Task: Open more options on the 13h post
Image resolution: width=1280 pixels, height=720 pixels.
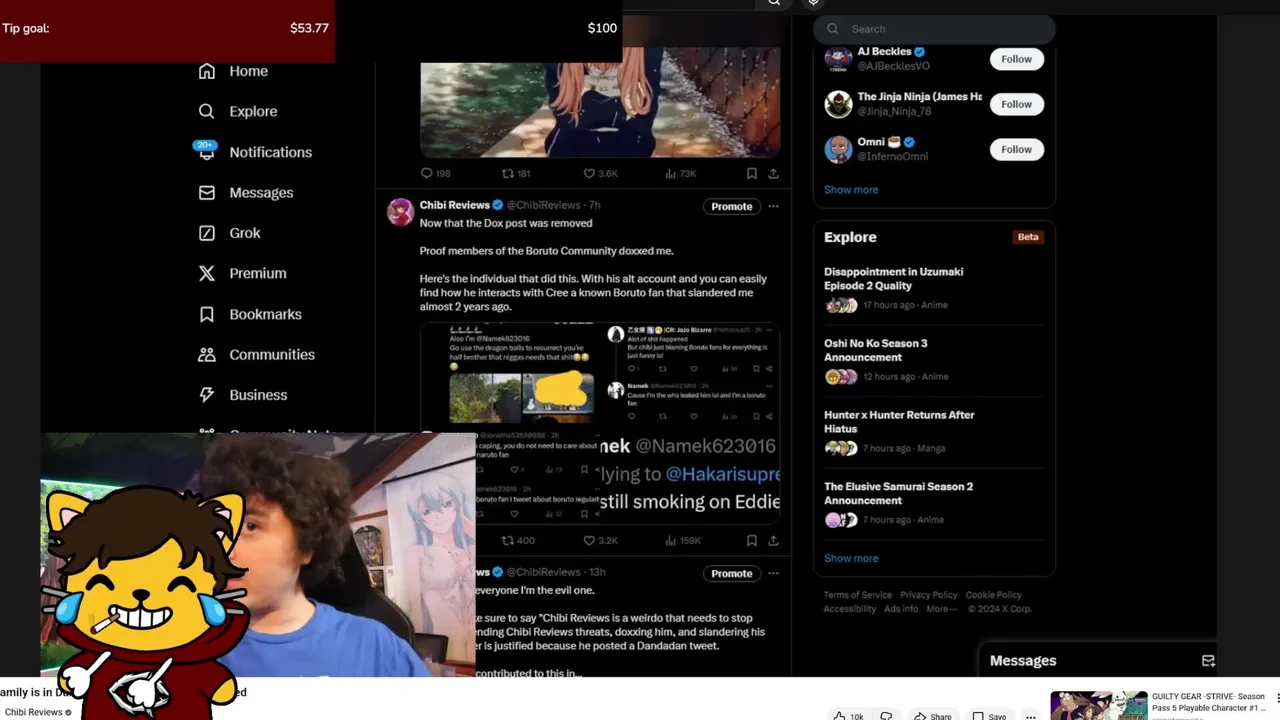Action: (x=773, y=573)
